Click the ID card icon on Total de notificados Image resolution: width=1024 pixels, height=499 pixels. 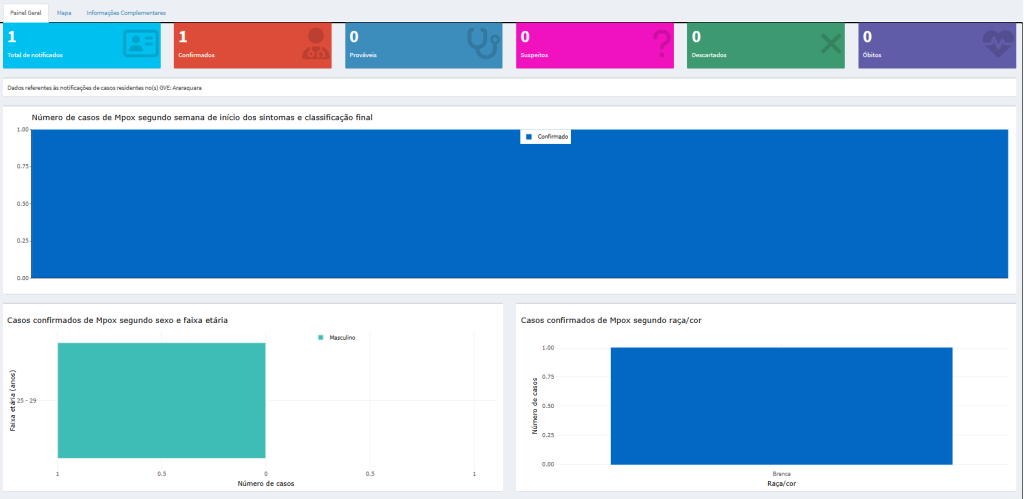coord(139,45)
